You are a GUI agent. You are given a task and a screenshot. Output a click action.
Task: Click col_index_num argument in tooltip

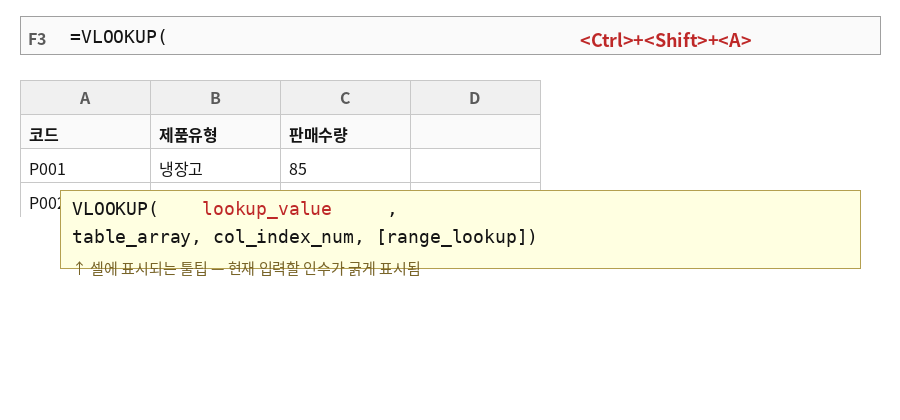click(286, 237)
